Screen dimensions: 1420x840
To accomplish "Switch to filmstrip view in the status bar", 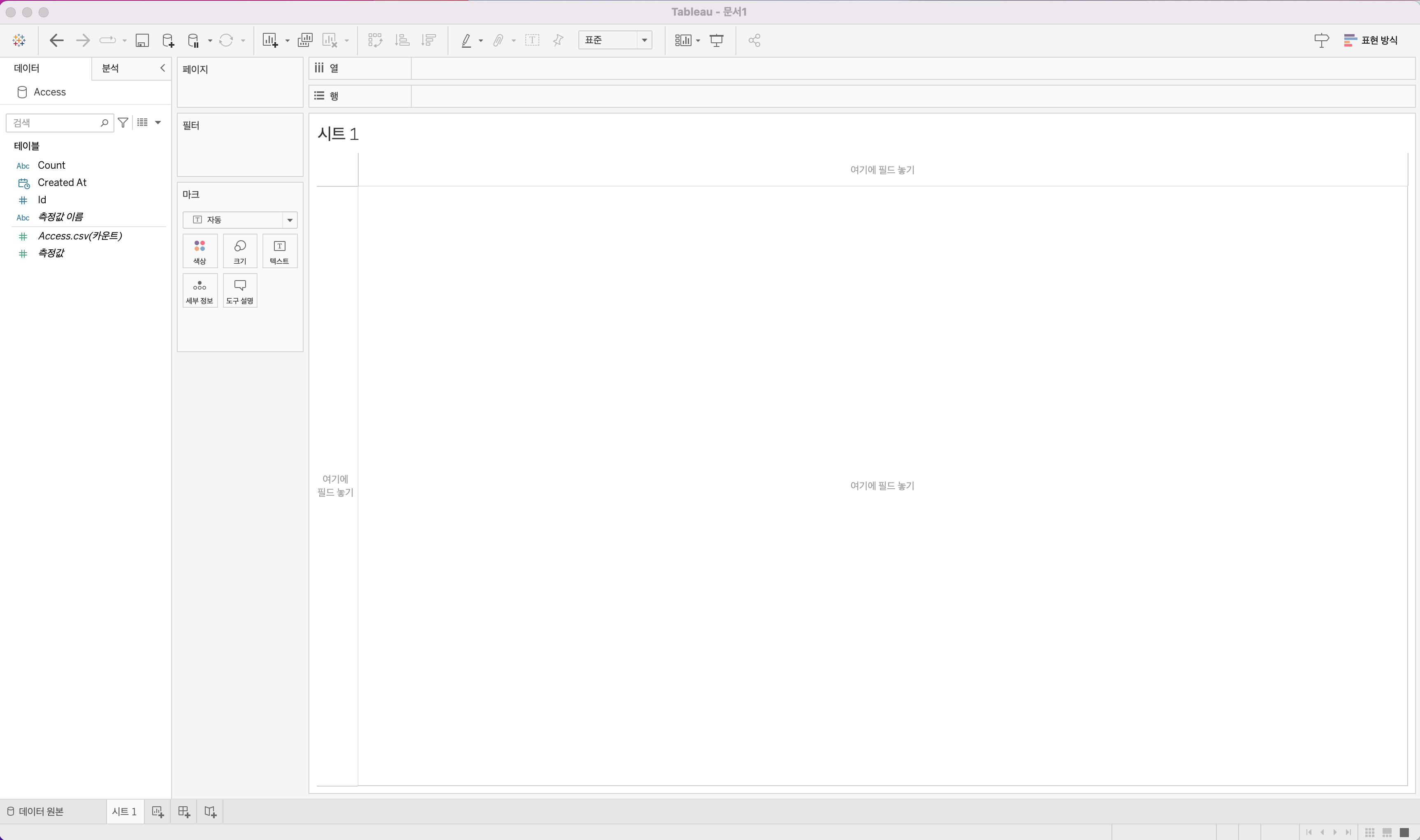I will (x=1387, y=832).
